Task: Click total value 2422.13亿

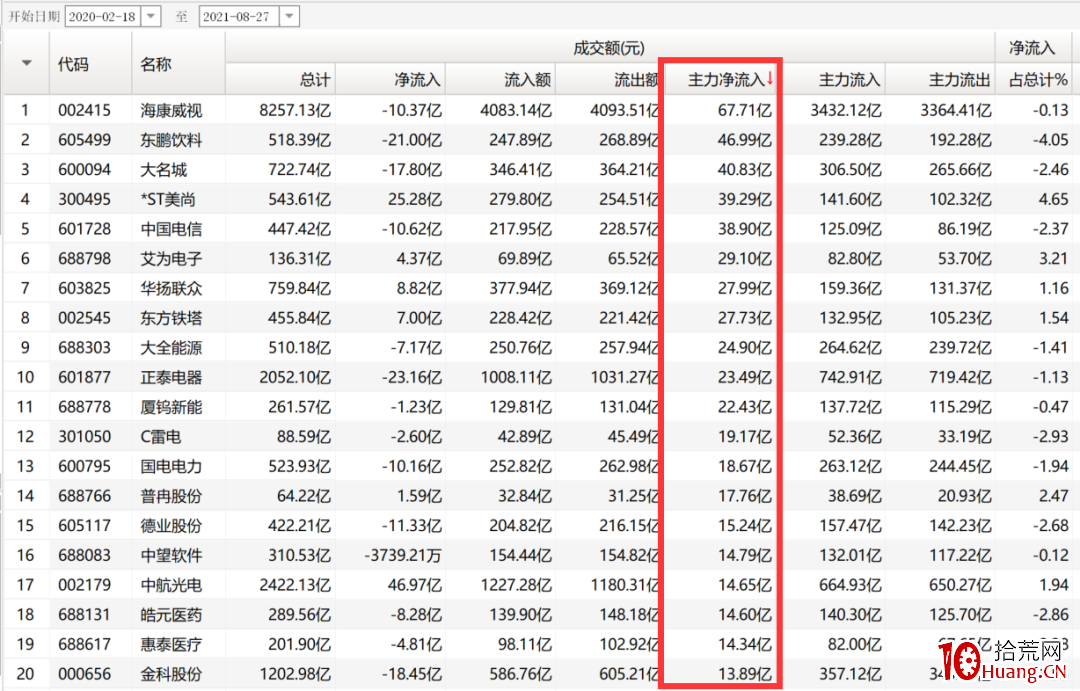Action: [x=295, y=585]
